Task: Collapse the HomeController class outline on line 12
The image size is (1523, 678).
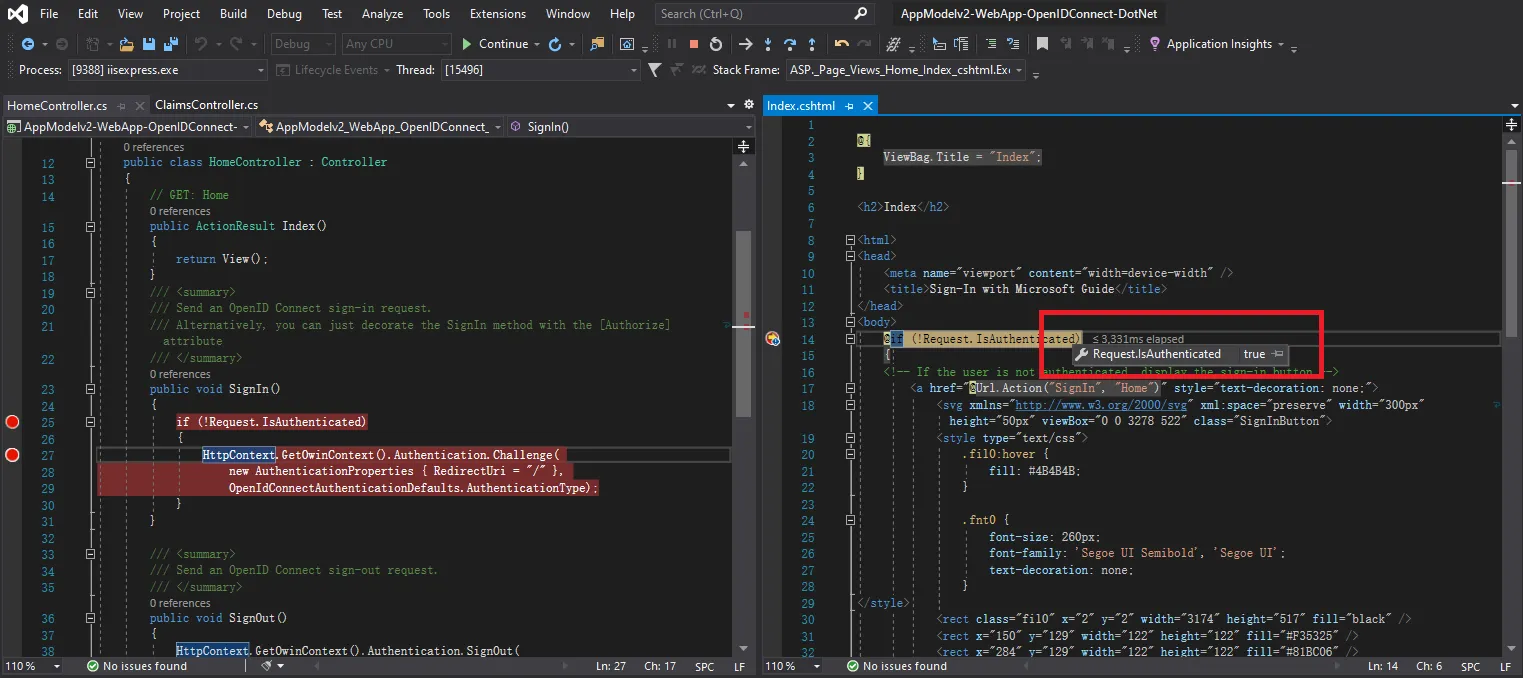Action: point(90,162)
